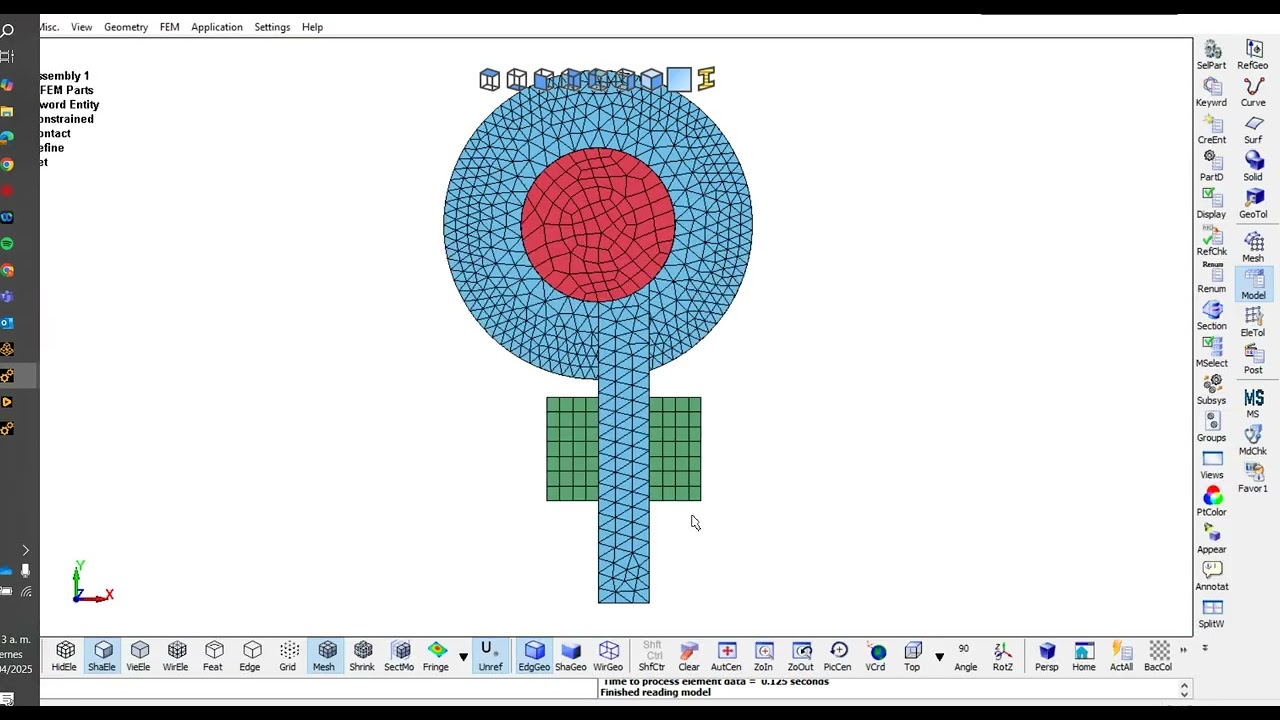Toggle Persp perspective view
The height and width of the screenshot is (720, 1280).
(1047, 657)
